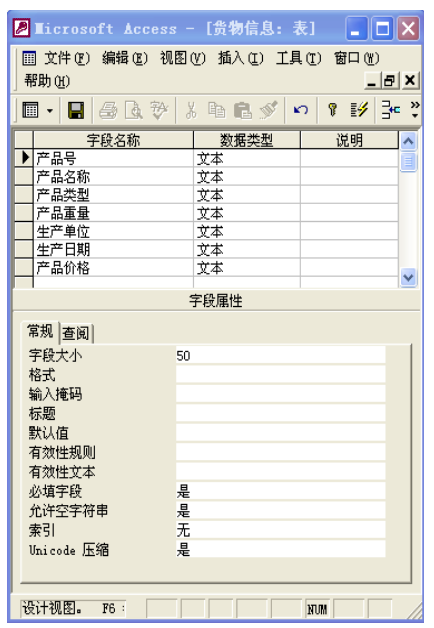Select the 生产日期 field name cell
434x628 pixels.
113,249
